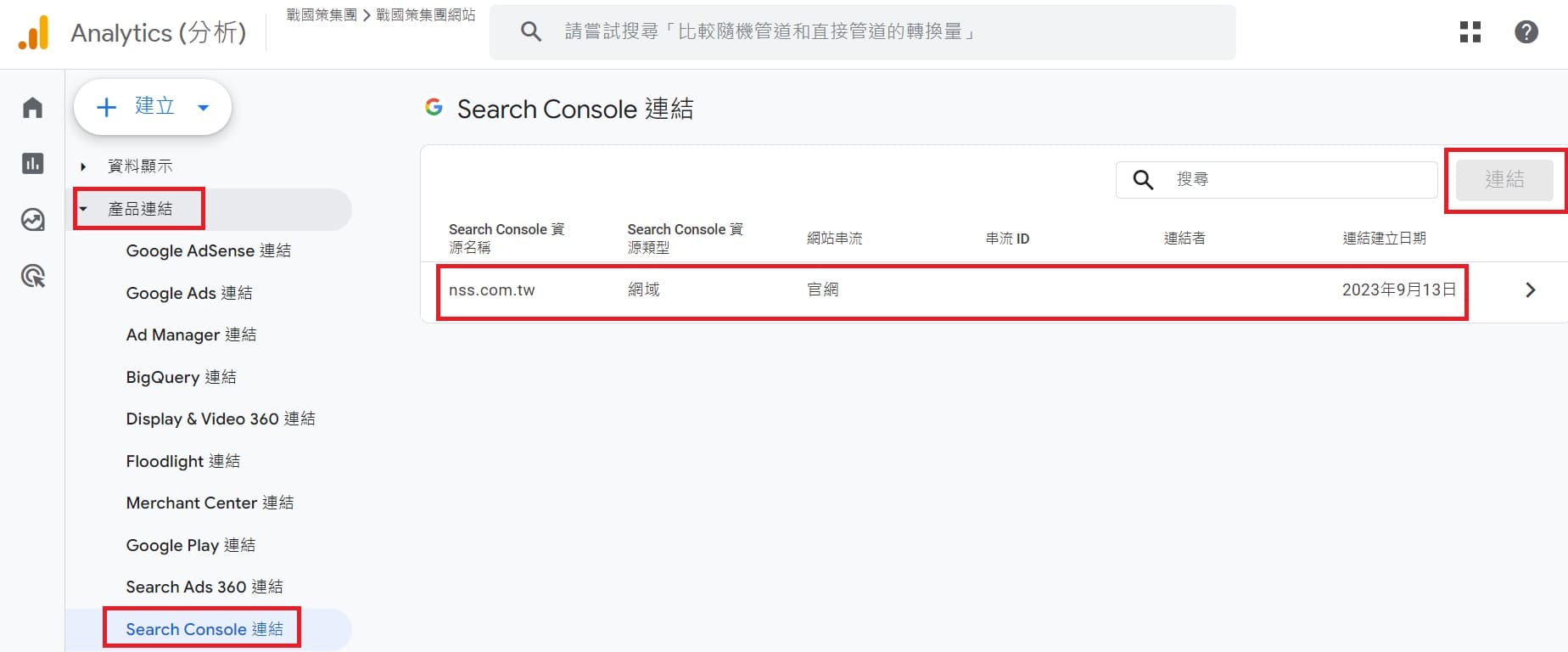This screenshot has width=1568, height=652.
Task: Click the magnifier icon in top search bar
Action: coord(531,32)
